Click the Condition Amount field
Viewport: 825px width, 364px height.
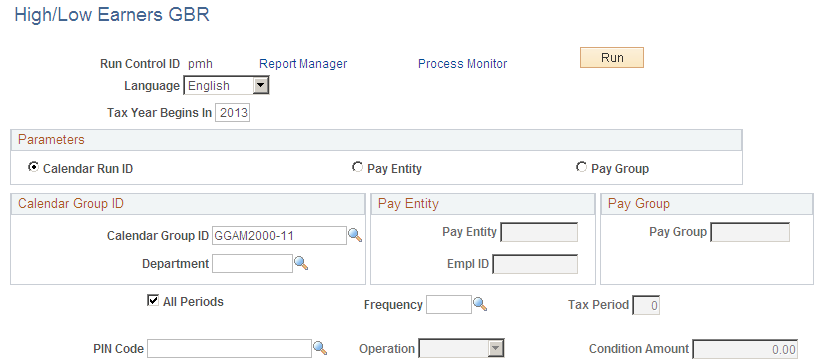pos(745,349)
